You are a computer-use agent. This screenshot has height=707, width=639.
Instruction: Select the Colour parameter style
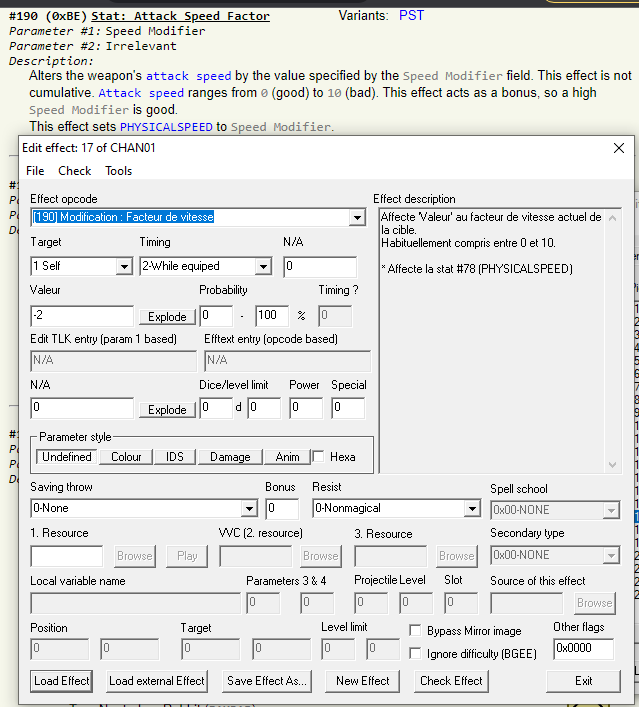(126, 457)
